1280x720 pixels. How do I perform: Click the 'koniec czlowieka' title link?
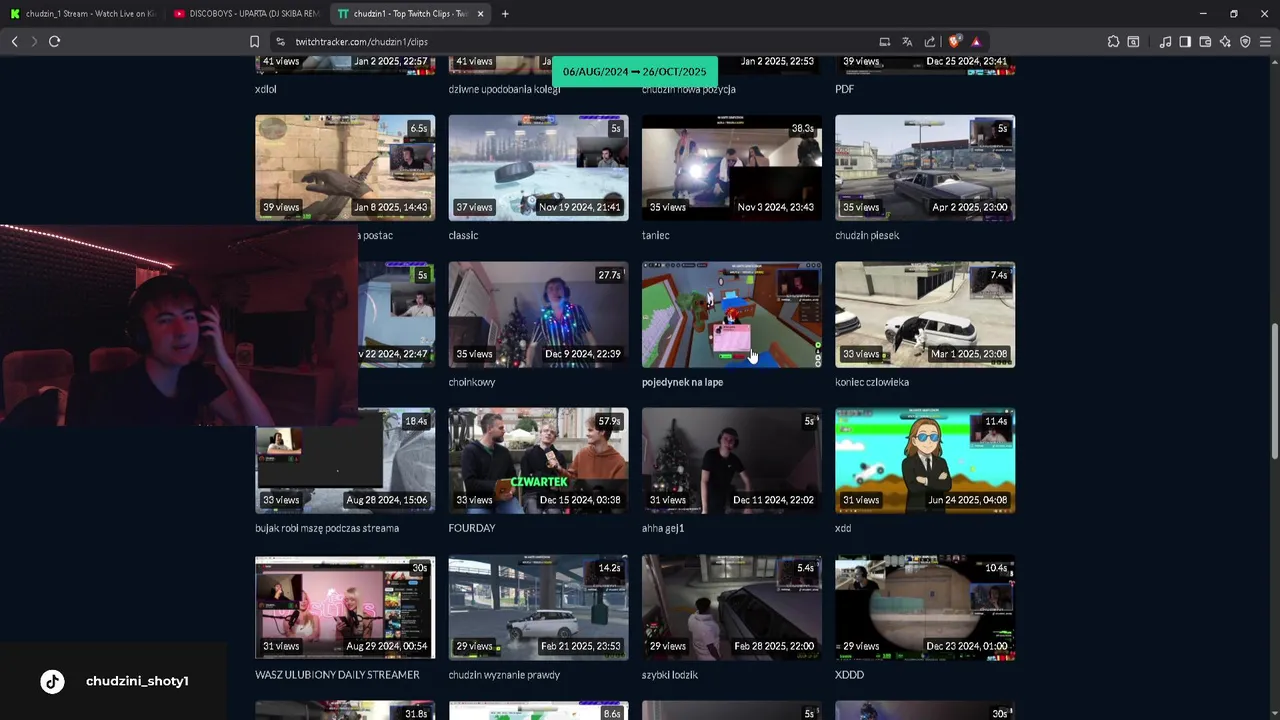(872, 382)
